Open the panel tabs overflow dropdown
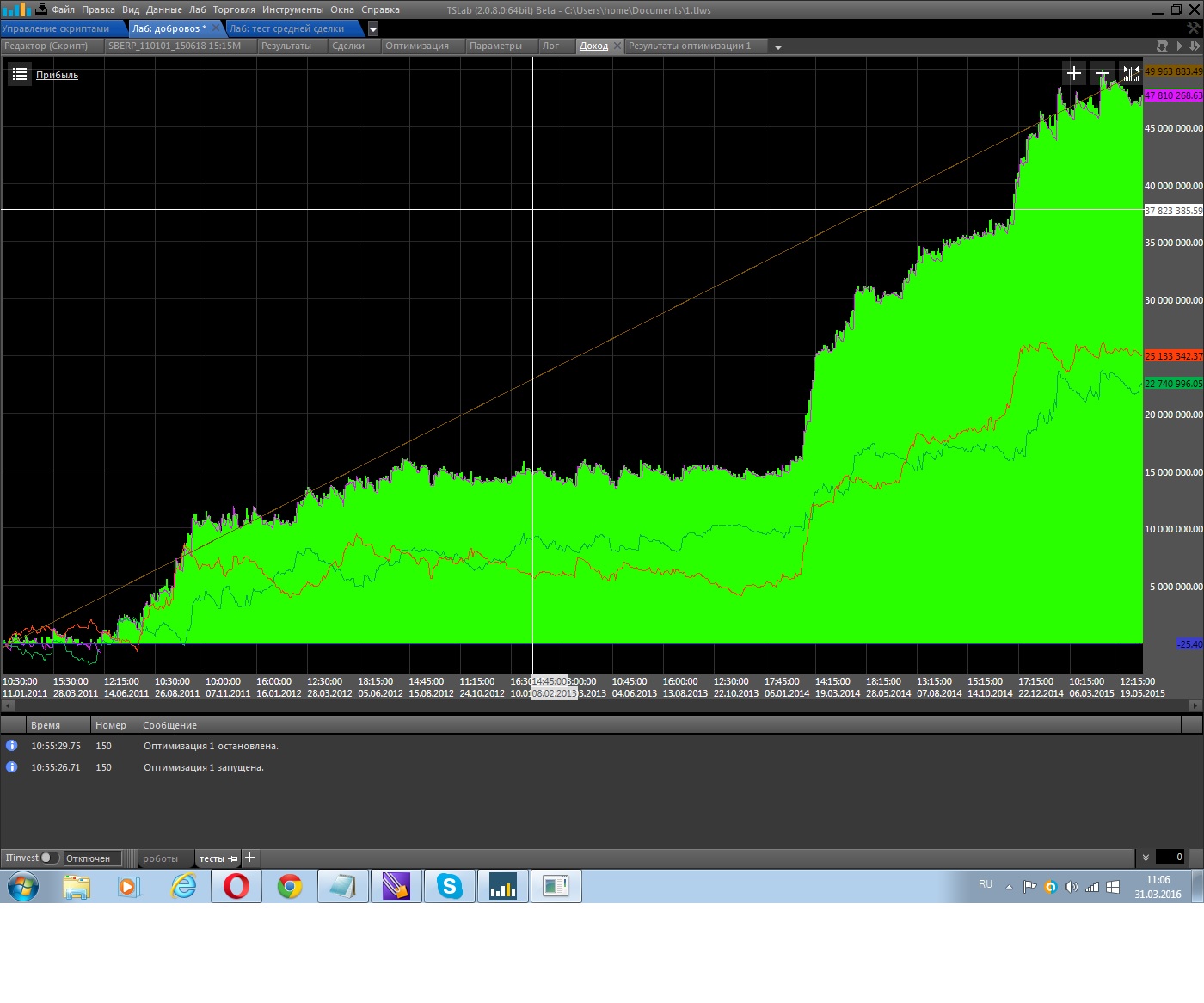Screen dimensions: 1204x1003 (778, 47)
